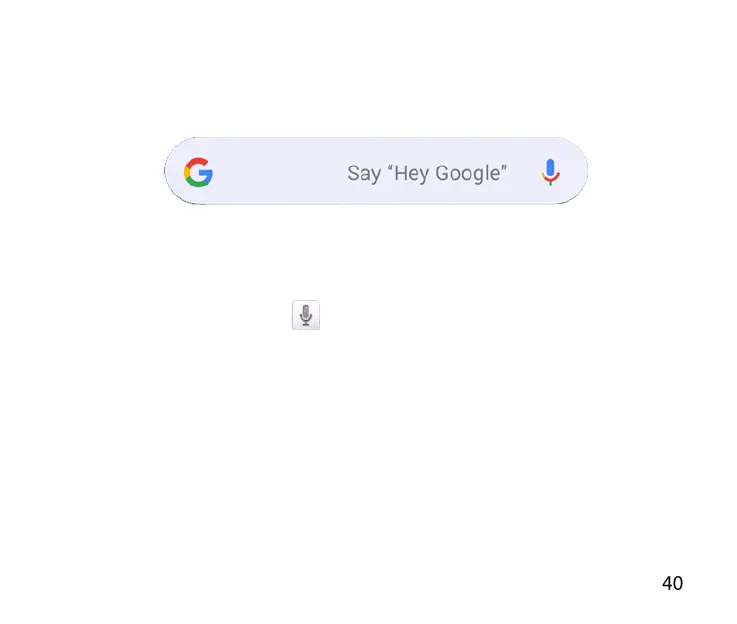Click the red-yellow-green-blue G emblem
This screenshot has height=624, width=737.
[x=198, y=172]
